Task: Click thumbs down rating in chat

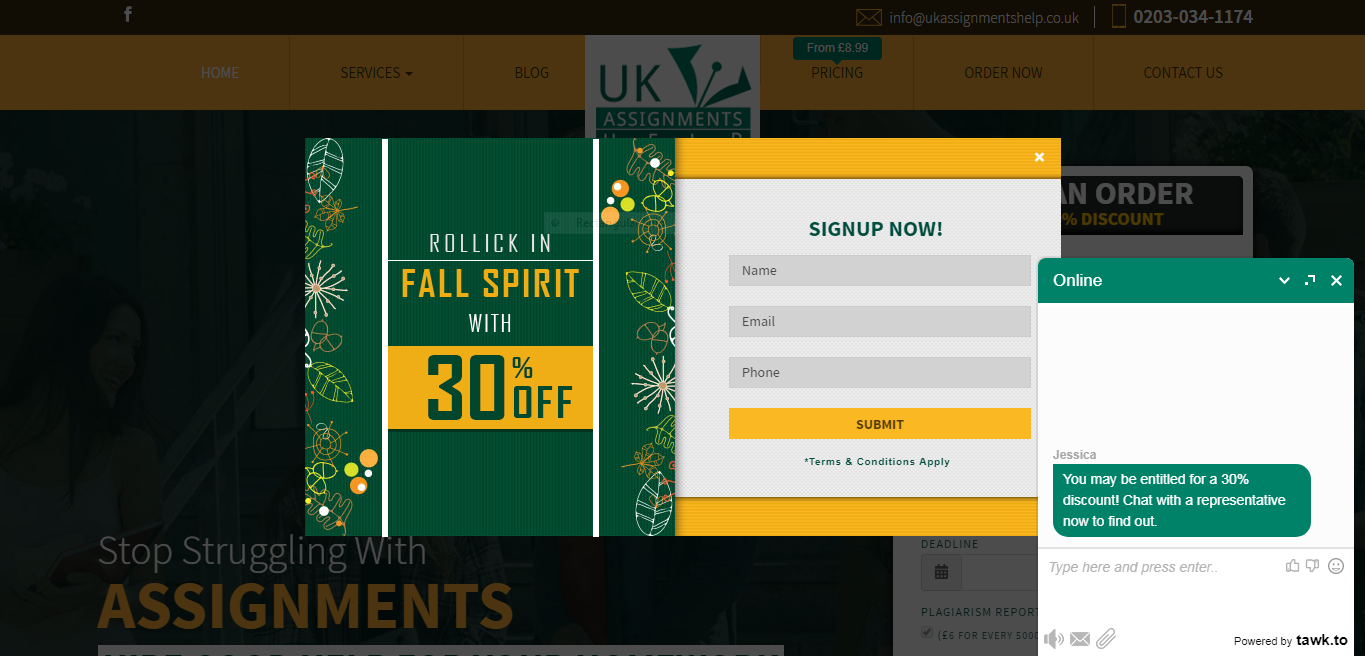Action: coord(1313,566)
